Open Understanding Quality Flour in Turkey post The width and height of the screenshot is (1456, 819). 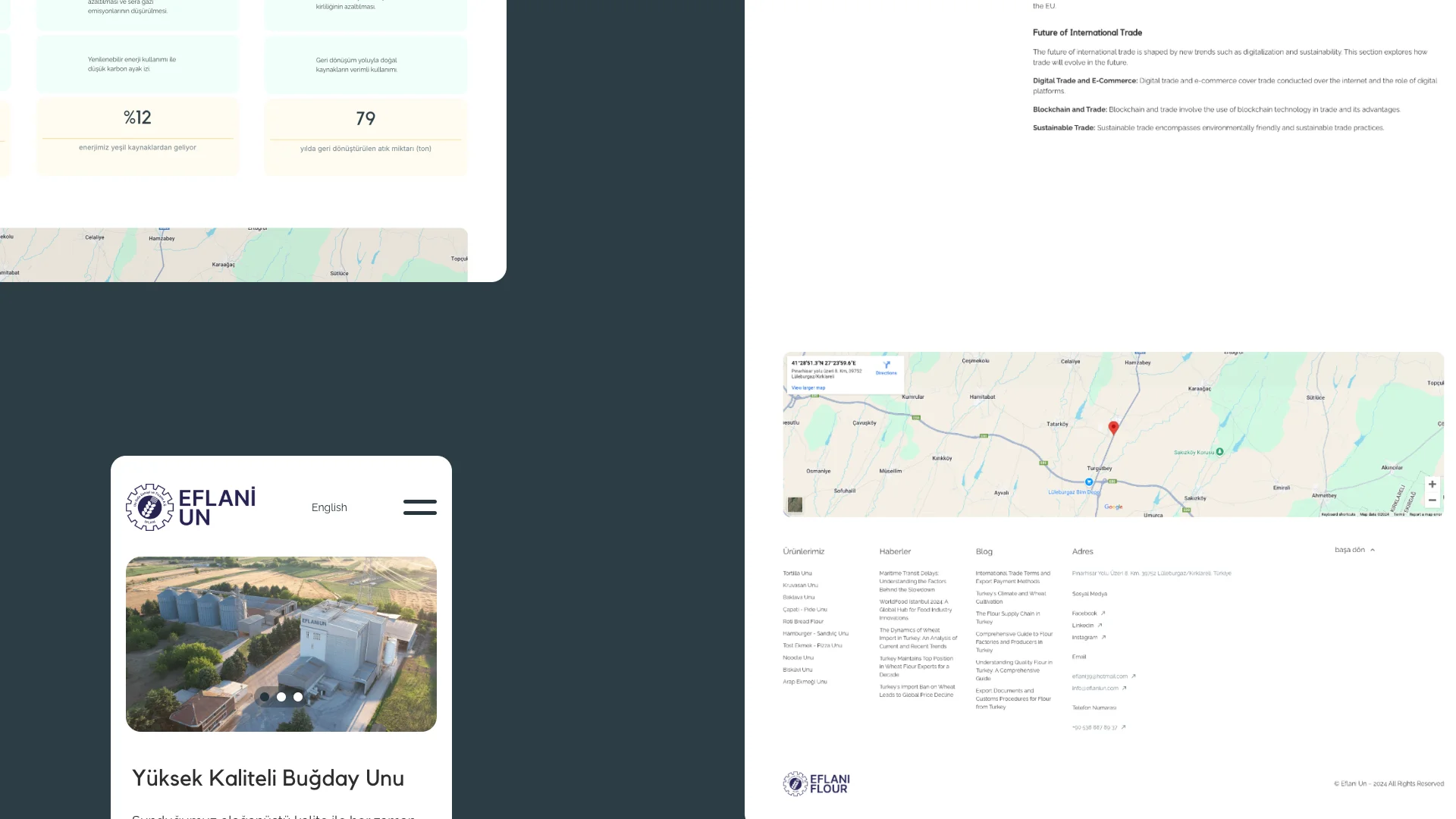coord(1014,670)
